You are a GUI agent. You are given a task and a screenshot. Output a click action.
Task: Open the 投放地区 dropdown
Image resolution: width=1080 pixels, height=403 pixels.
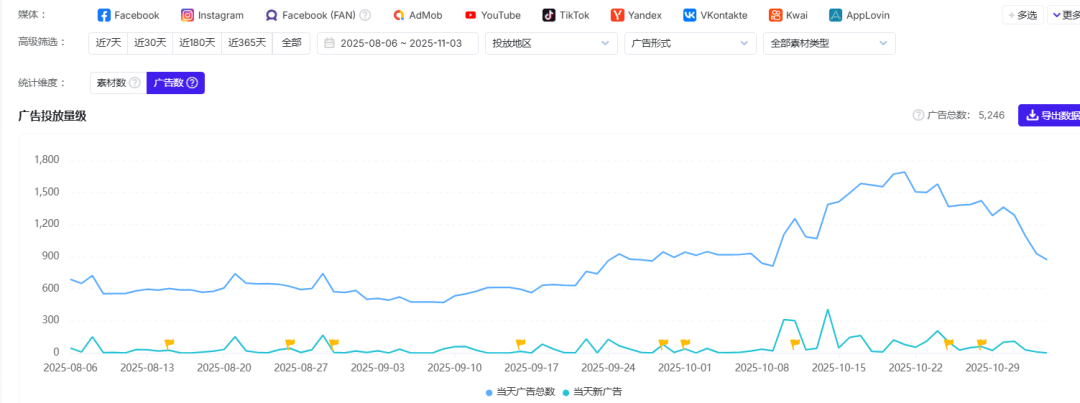(x=550, y=43)
